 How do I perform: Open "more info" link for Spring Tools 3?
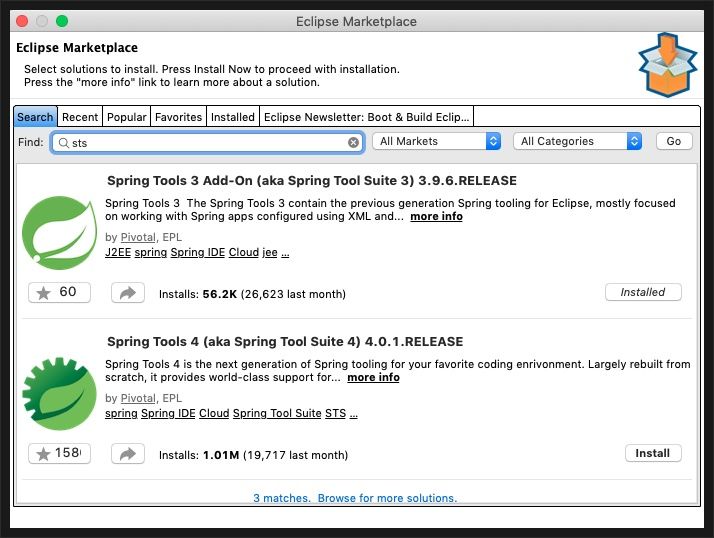436,216
